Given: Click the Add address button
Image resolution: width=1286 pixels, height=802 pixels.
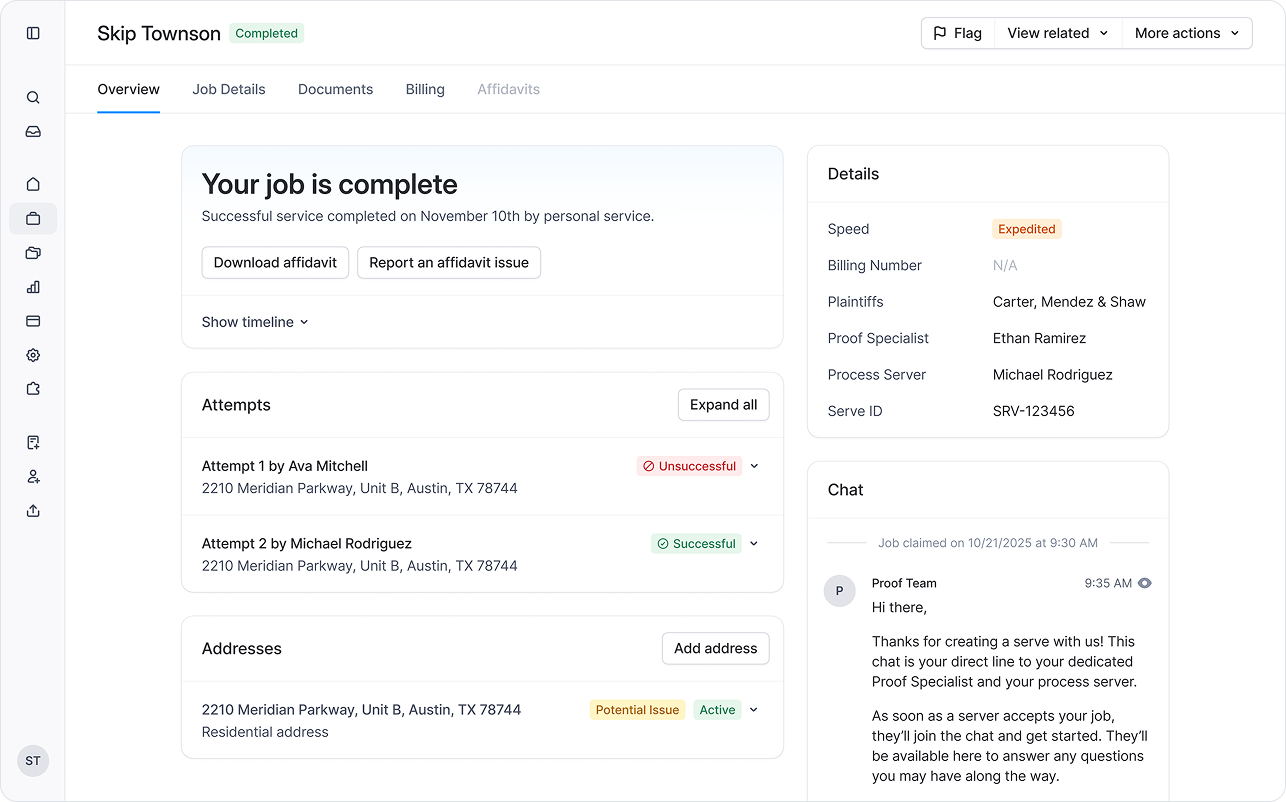Looking at the screenshot, I should pos(715,648).
